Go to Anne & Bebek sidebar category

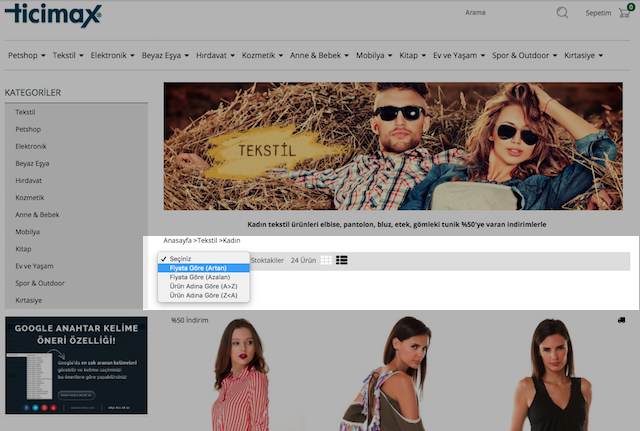(37, 214)
